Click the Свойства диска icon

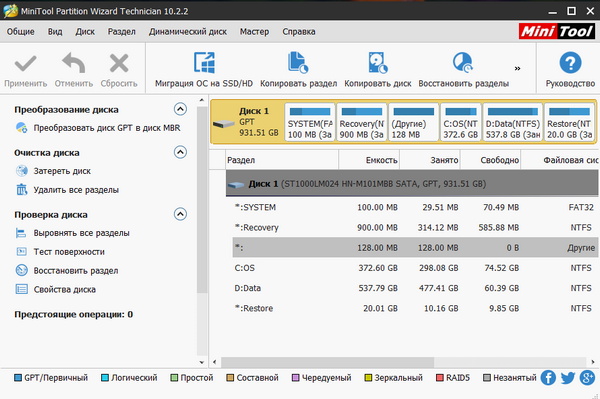point(21,289)
